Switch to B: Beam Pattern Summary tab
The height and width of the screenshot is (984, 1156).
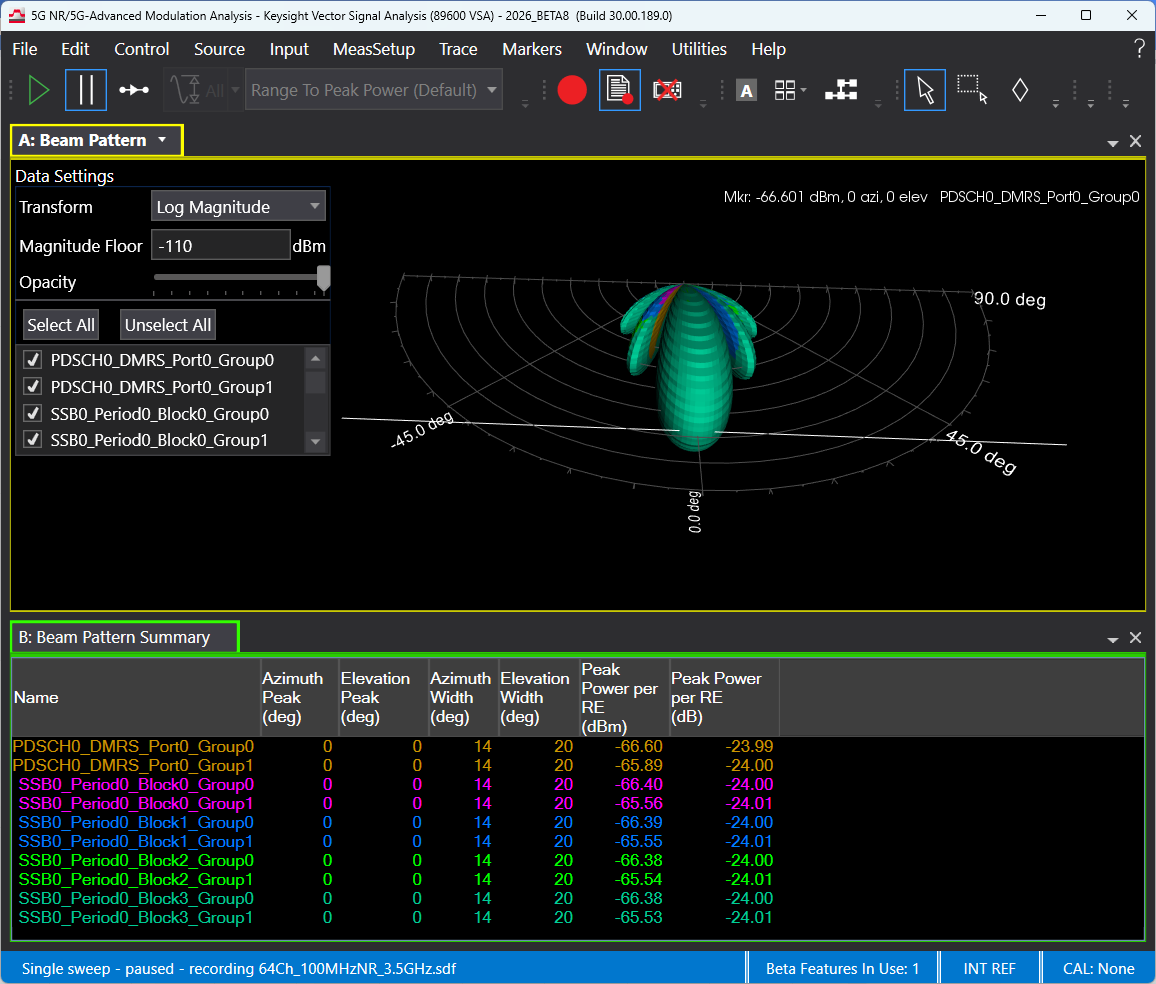coord(123,637)
